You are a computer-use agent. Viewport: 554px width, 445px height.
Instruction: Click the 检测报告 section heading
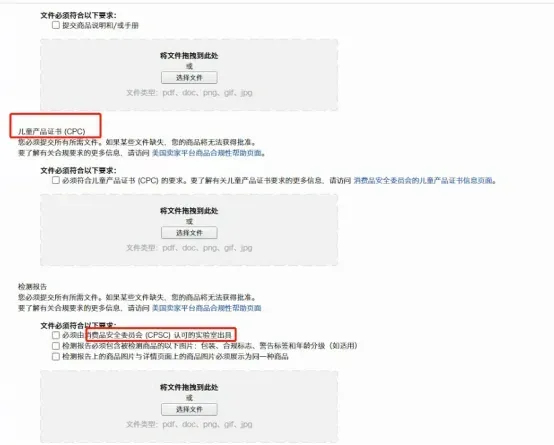click(x=33, y=286)
